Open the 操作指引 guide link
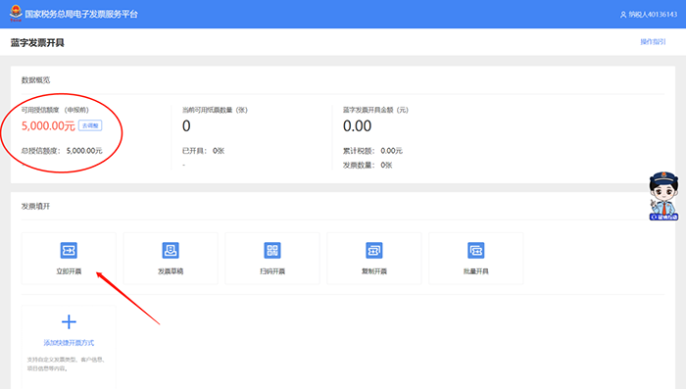686x389 pixels. pyautogui.click(x=653, y=42)
